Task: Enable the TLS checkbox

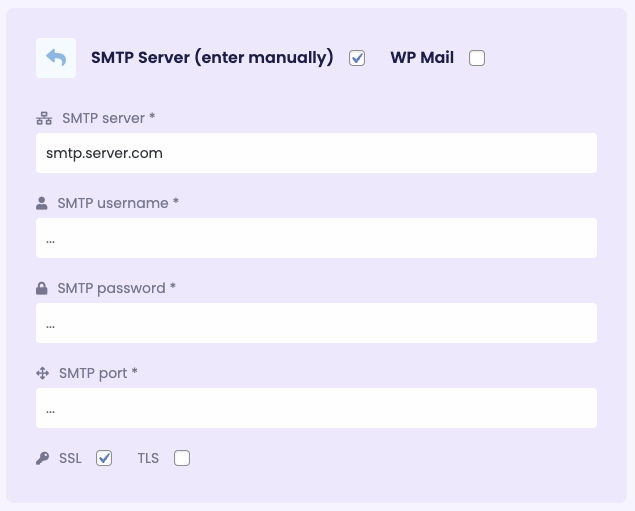Action: [x=182, y=458]
